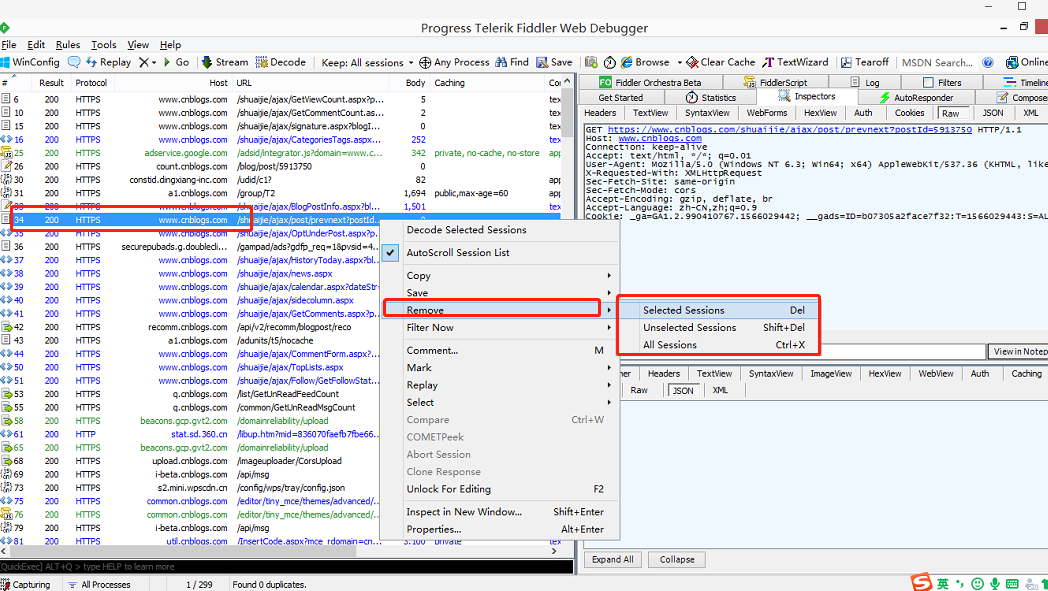Screen dimensions: 1048x591
Task: Select the request HexView tab
Action: (820, 113)
